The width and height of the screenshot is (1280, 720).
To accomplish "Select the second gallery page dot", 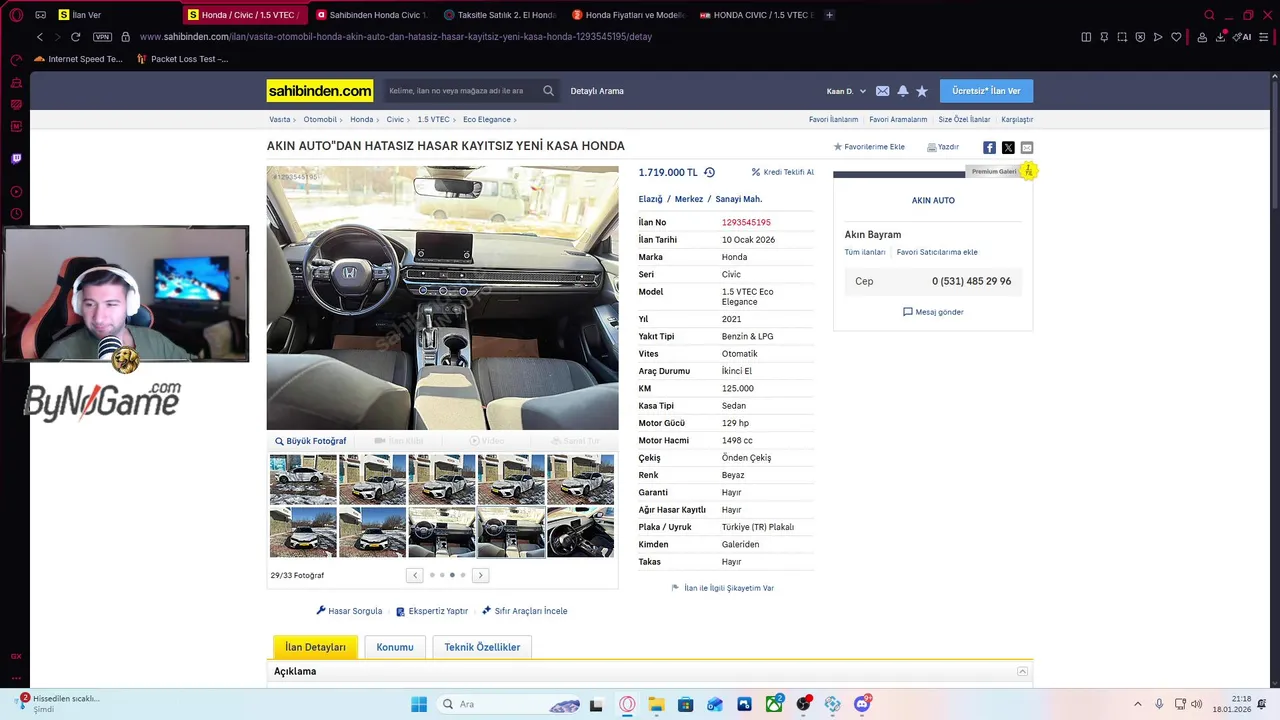I will pos(442,575).
